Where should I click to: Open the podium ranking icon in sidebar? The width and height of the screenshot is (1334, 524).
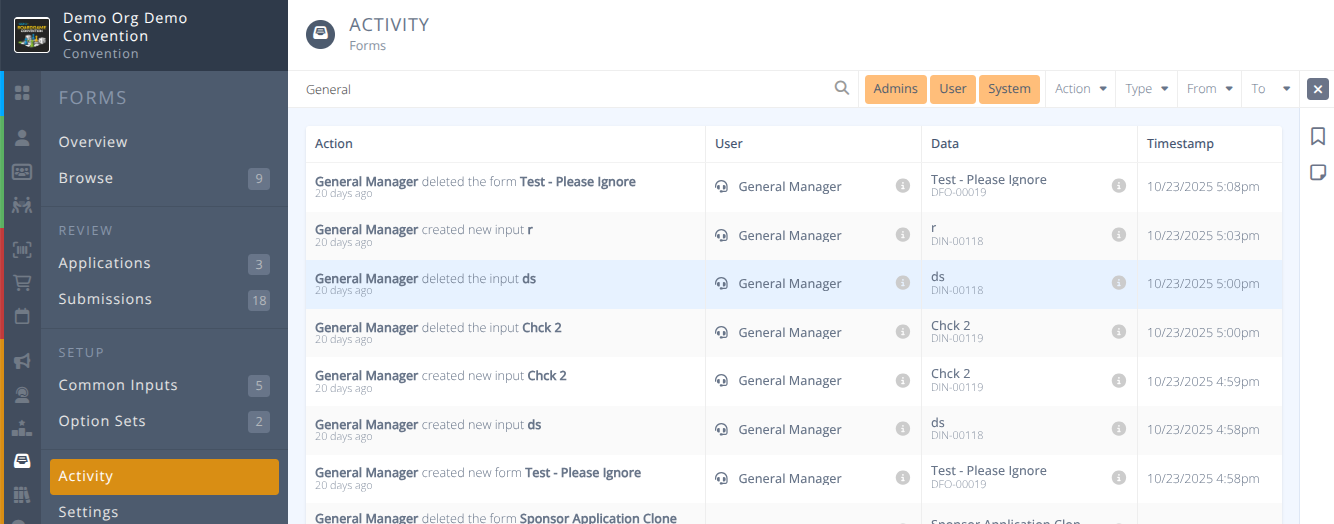point(22,428)
